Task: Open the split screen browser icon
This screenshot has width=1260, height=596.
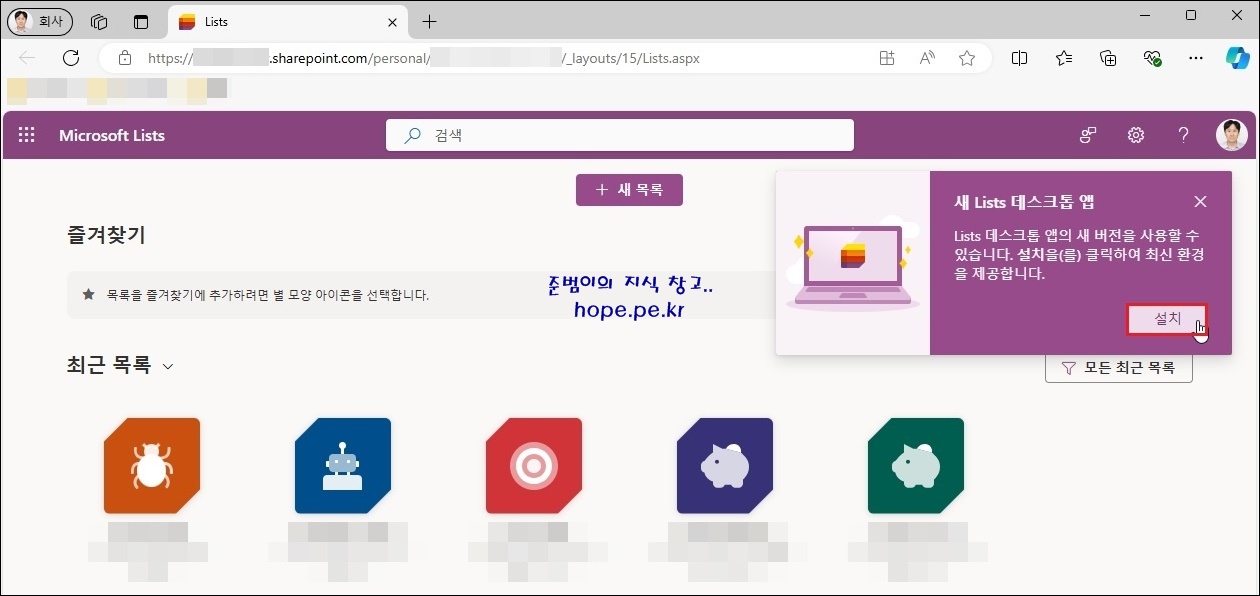Action: point(1020,58)
